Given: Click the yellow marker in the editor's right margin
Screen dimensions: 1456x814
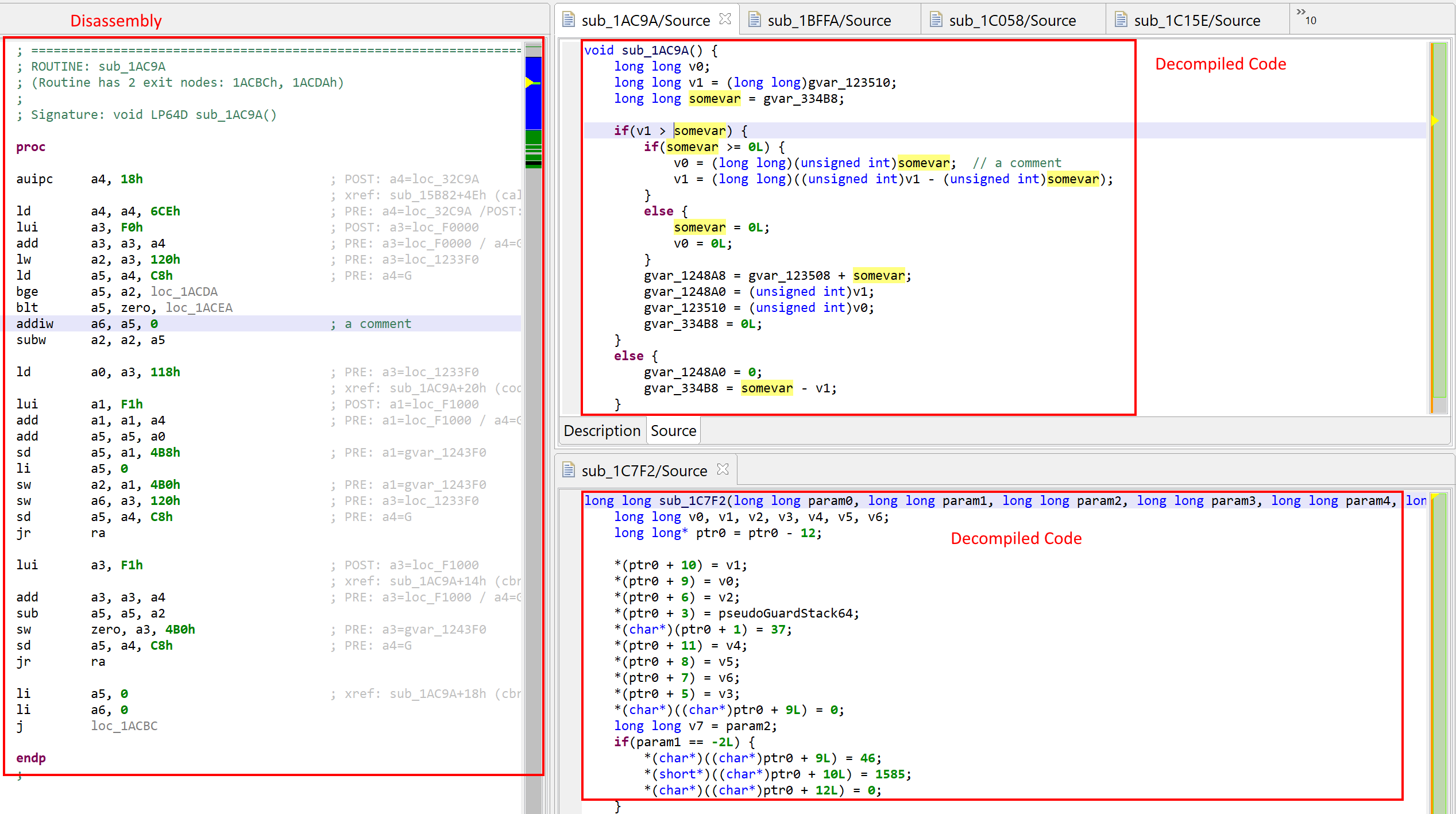Looking at the screenshot, I should tap(1434, 120).
